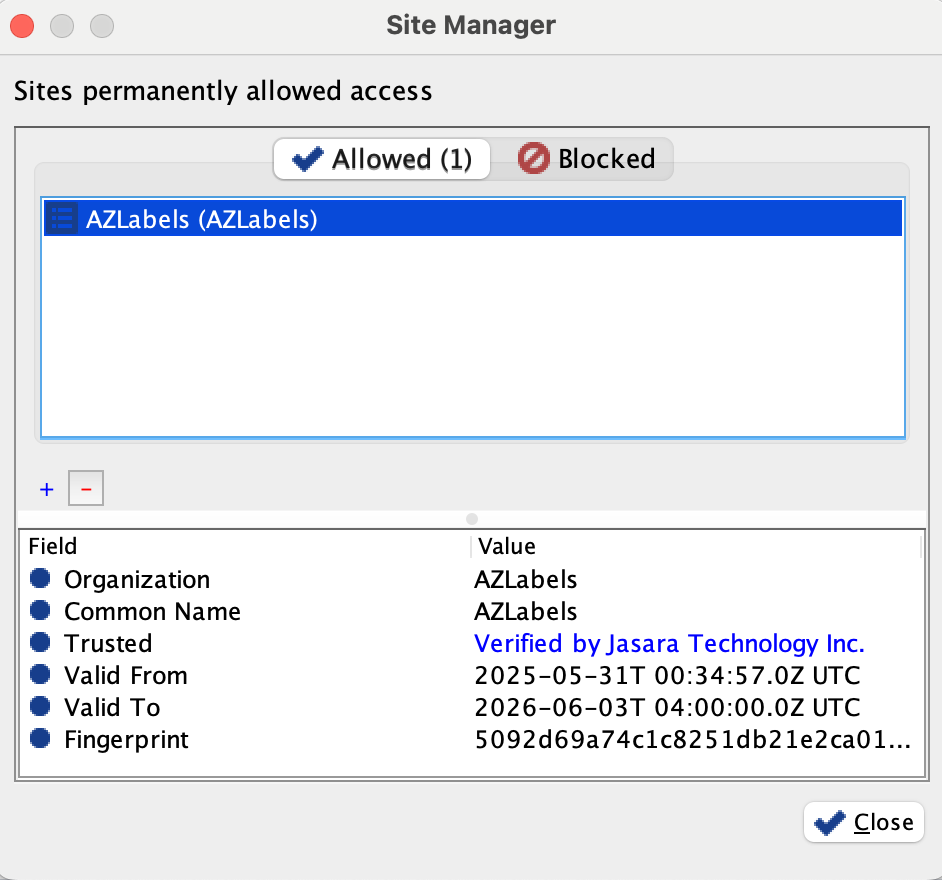Click the red minus remove-site icon
The image size is (942, 880).
click(86, 490)
